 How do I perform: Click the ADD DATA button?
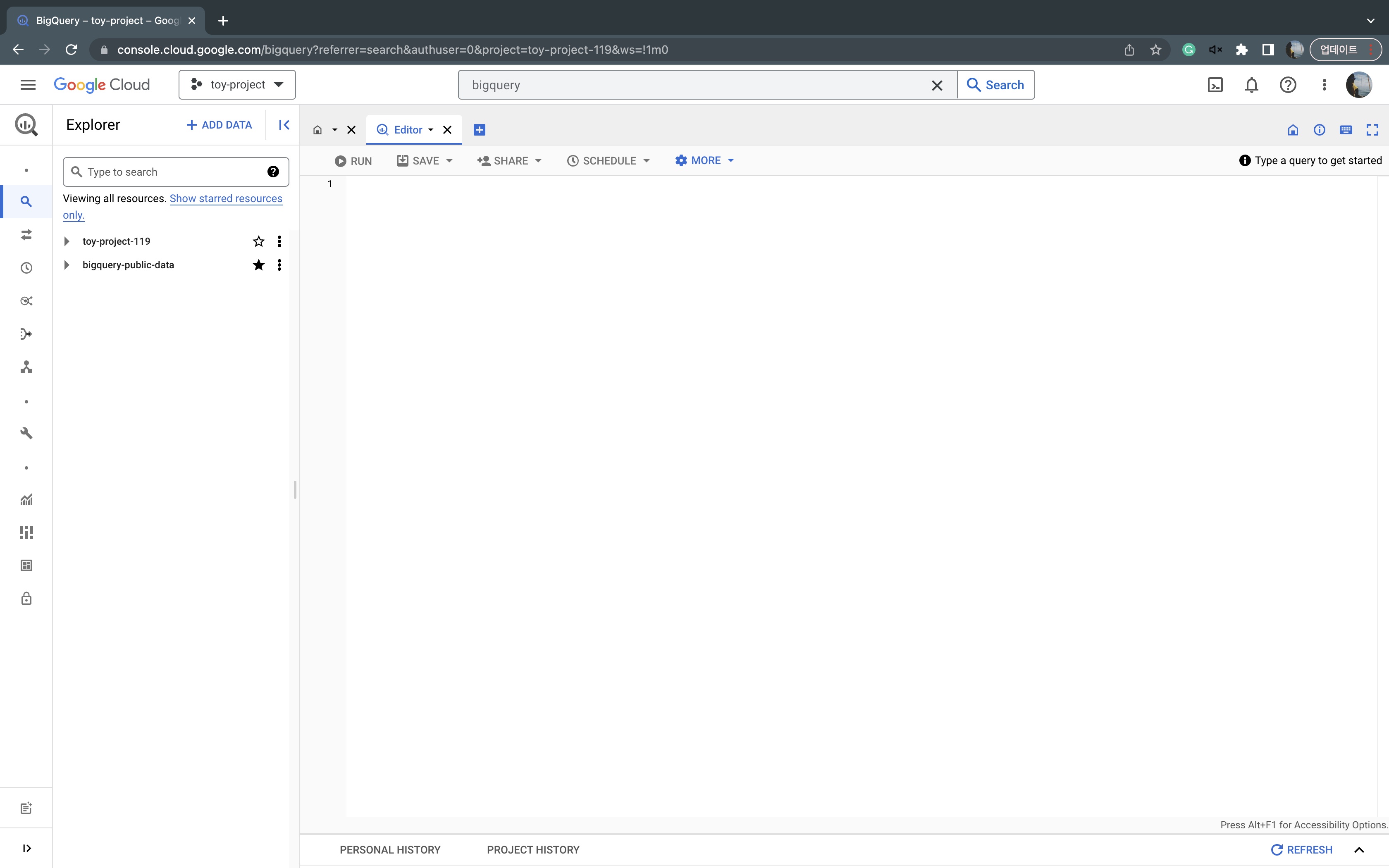click(x=219, y=124)
